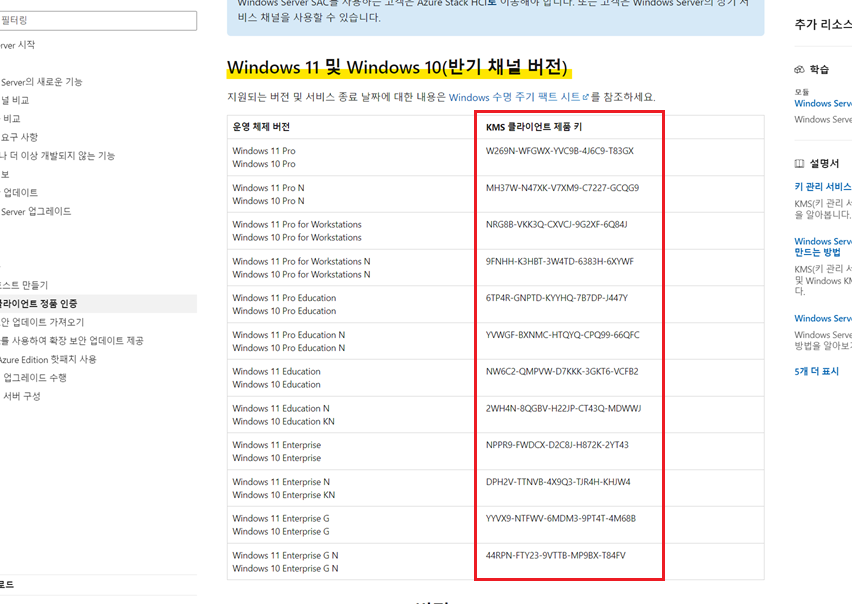Image resolution: width=852 pixels, height=604 pixels.
Task: Select the 요구 사항 sidebar entry
Action: pos(19,137)
